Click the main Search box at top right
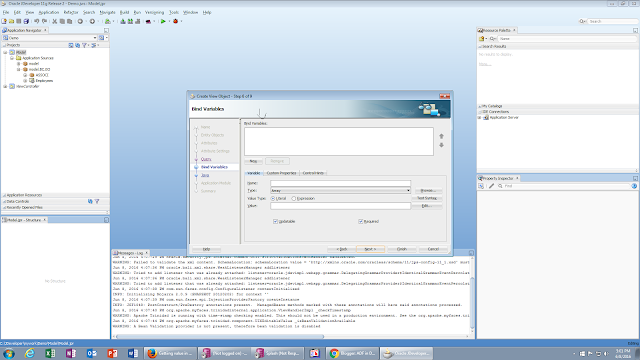The image size is (640, 360). coord(612,21)
